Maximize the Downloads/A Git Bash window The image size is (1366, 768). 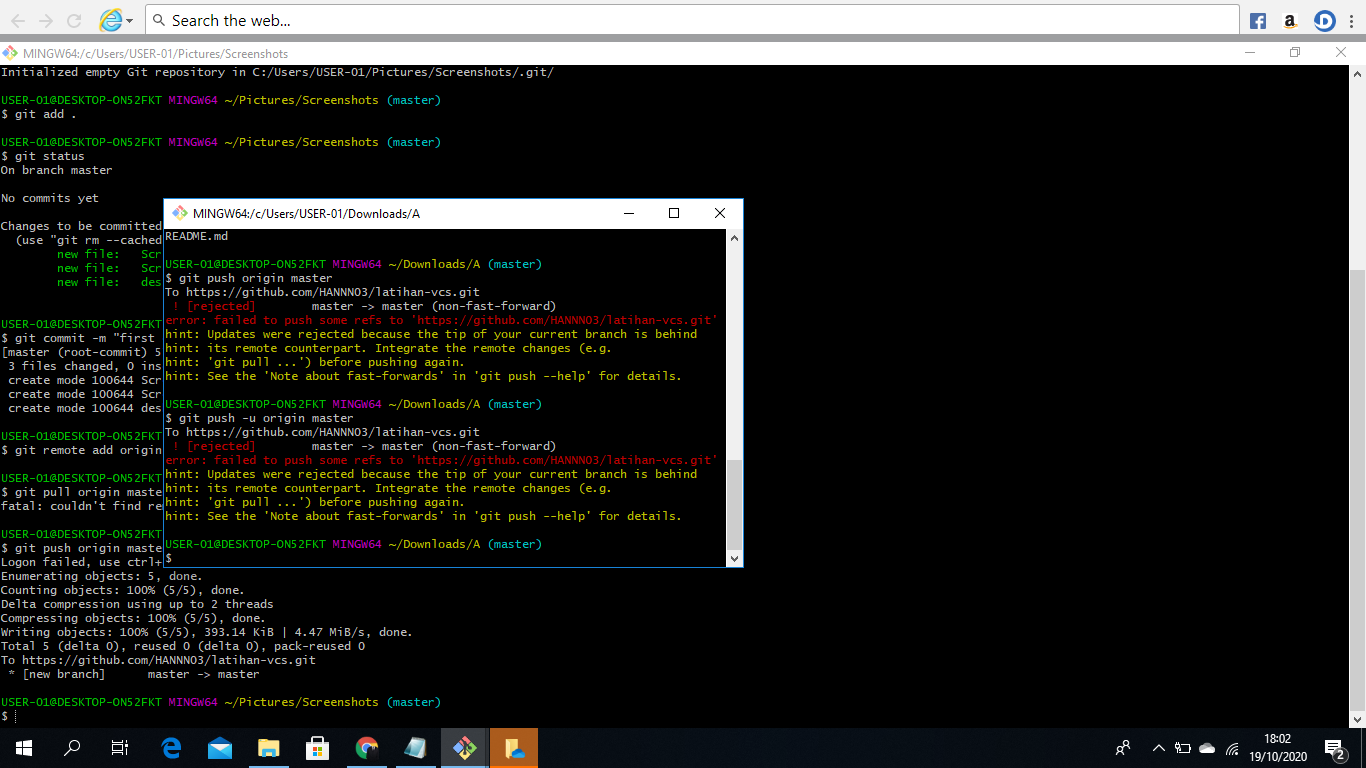pyautogui.click(x=674, y=213)
